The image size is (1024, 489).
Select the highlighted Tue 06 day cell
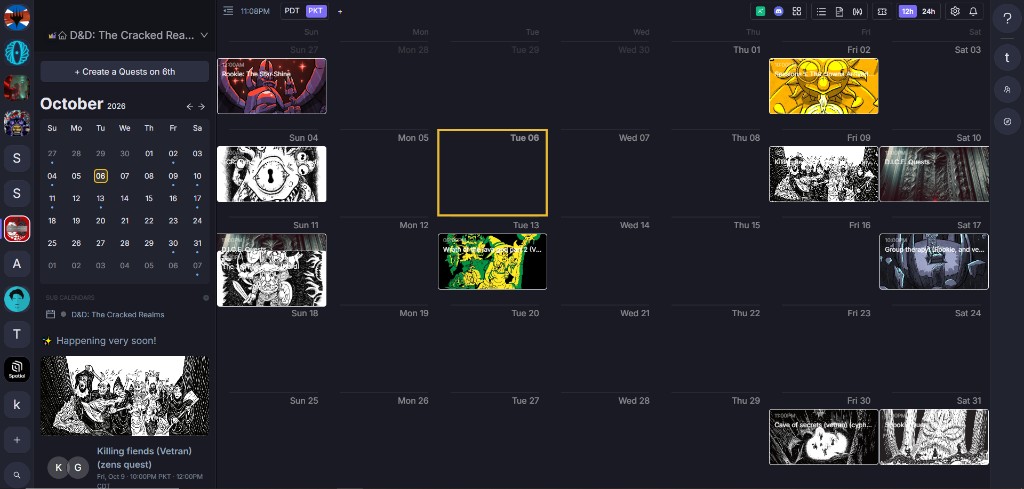pos(492,172)
